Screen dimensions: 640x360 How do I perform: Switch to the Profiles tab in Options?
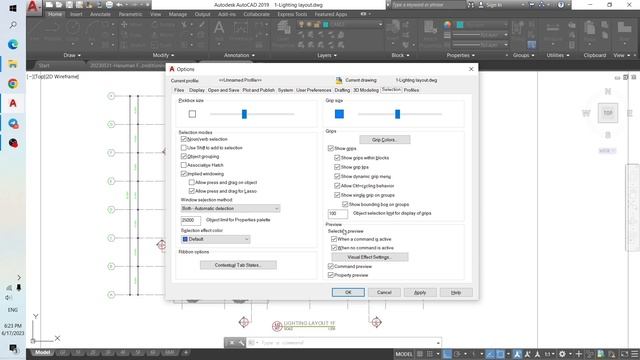tap(411, 90)
